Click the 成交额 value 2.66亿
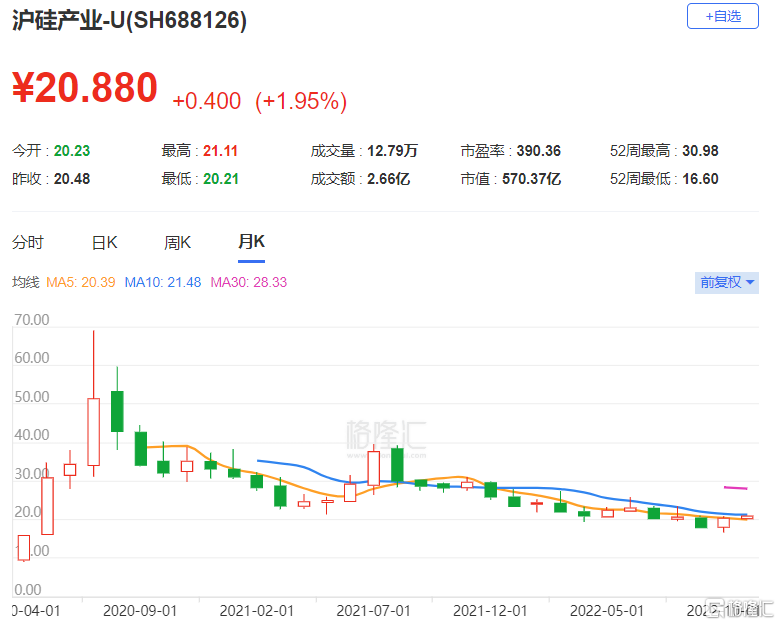 click(389, 179)
